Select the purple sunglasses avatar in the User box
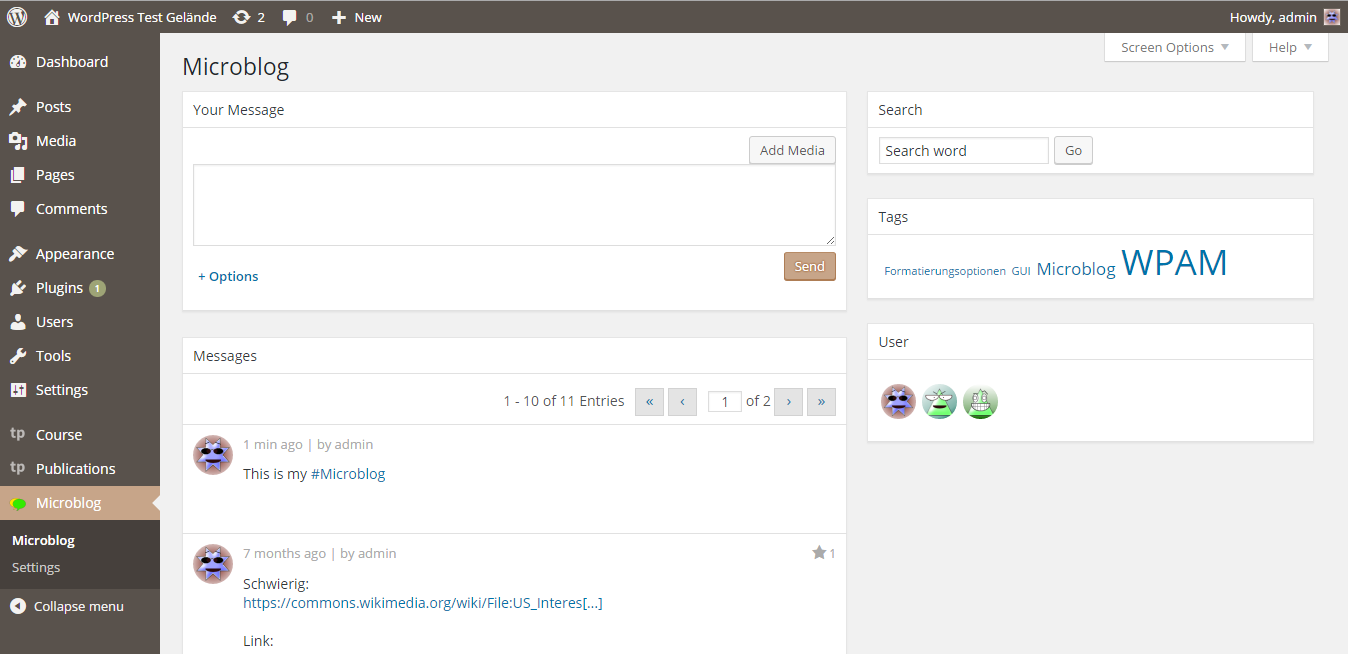The height and width of the screenshot is (654, 1348). (x=898, y=401)
